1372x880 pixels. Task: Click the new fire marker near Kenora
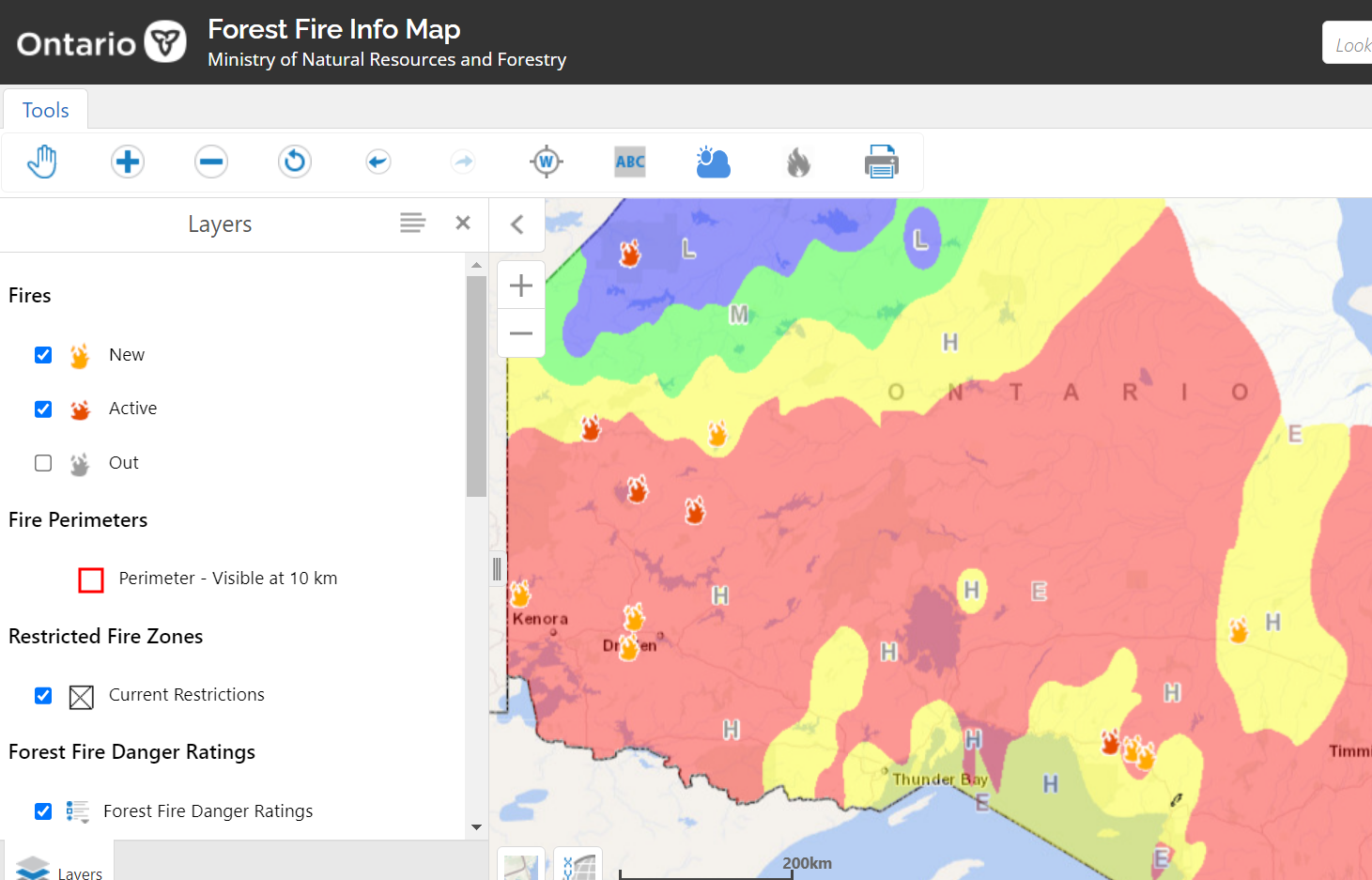click(519, 594)
